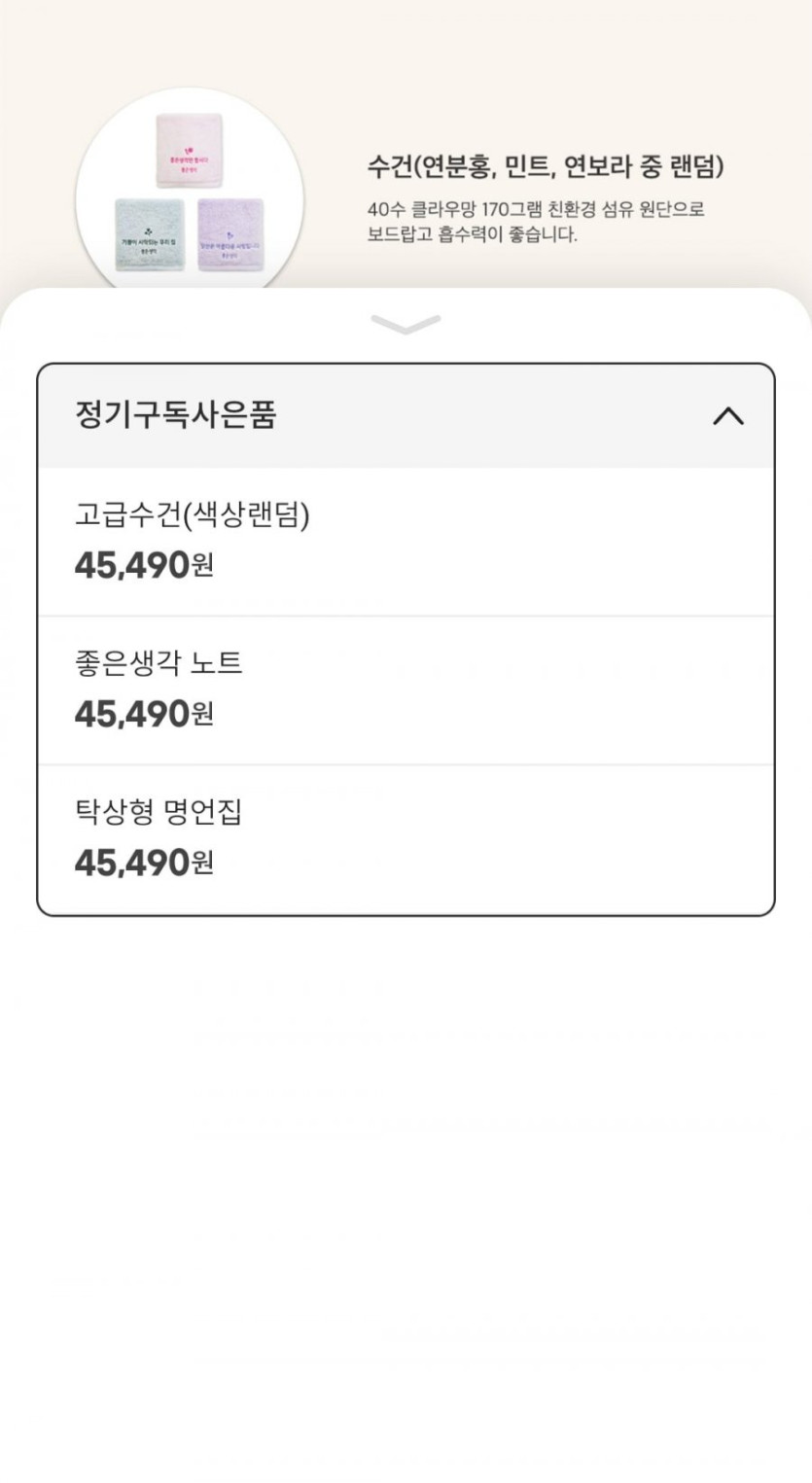Click the up chevron beside 정기구독사은품

pyautogui.click(x=727, y=416)
